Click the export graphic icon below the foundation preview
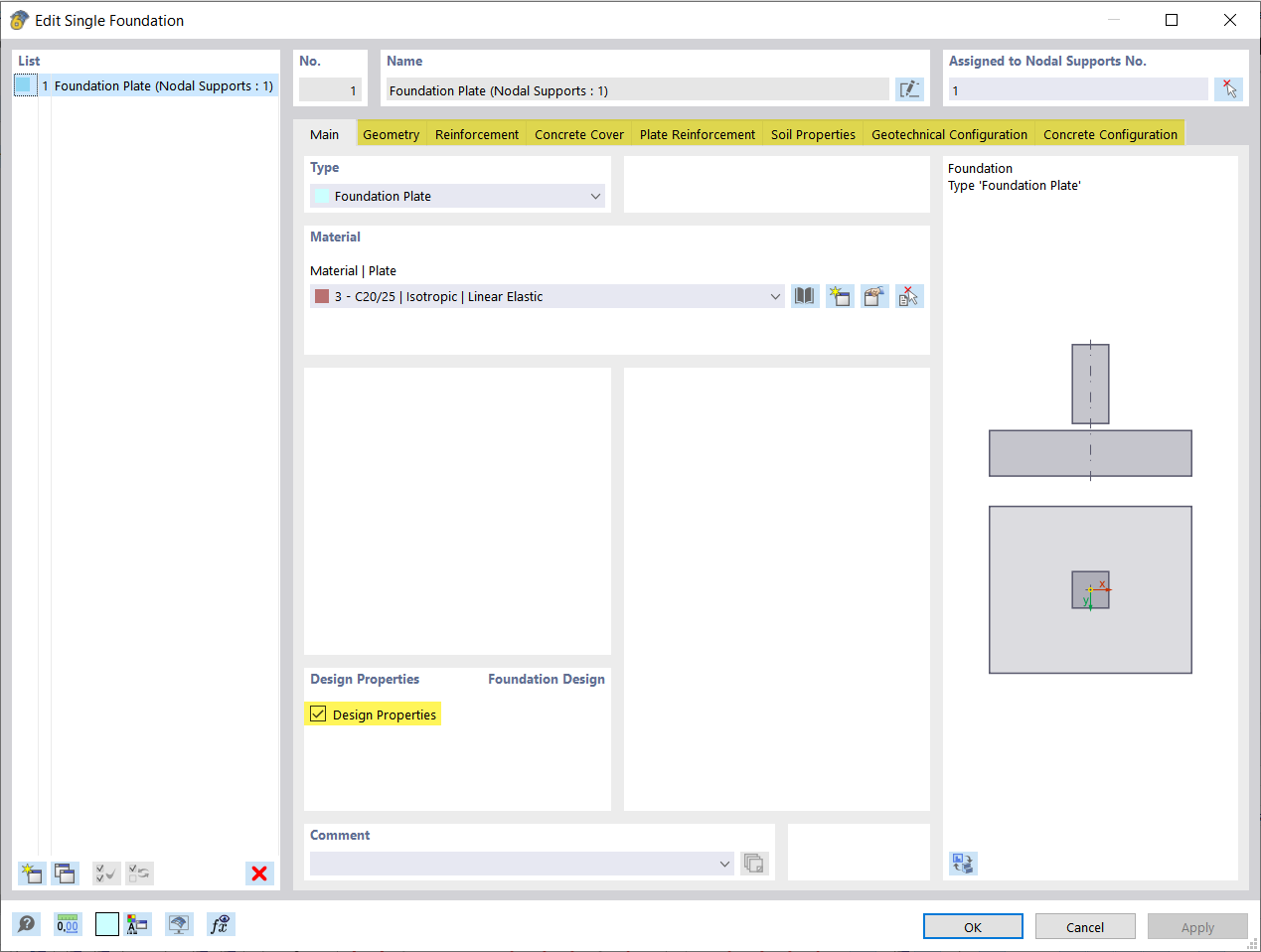 click(x=962, y=864)
